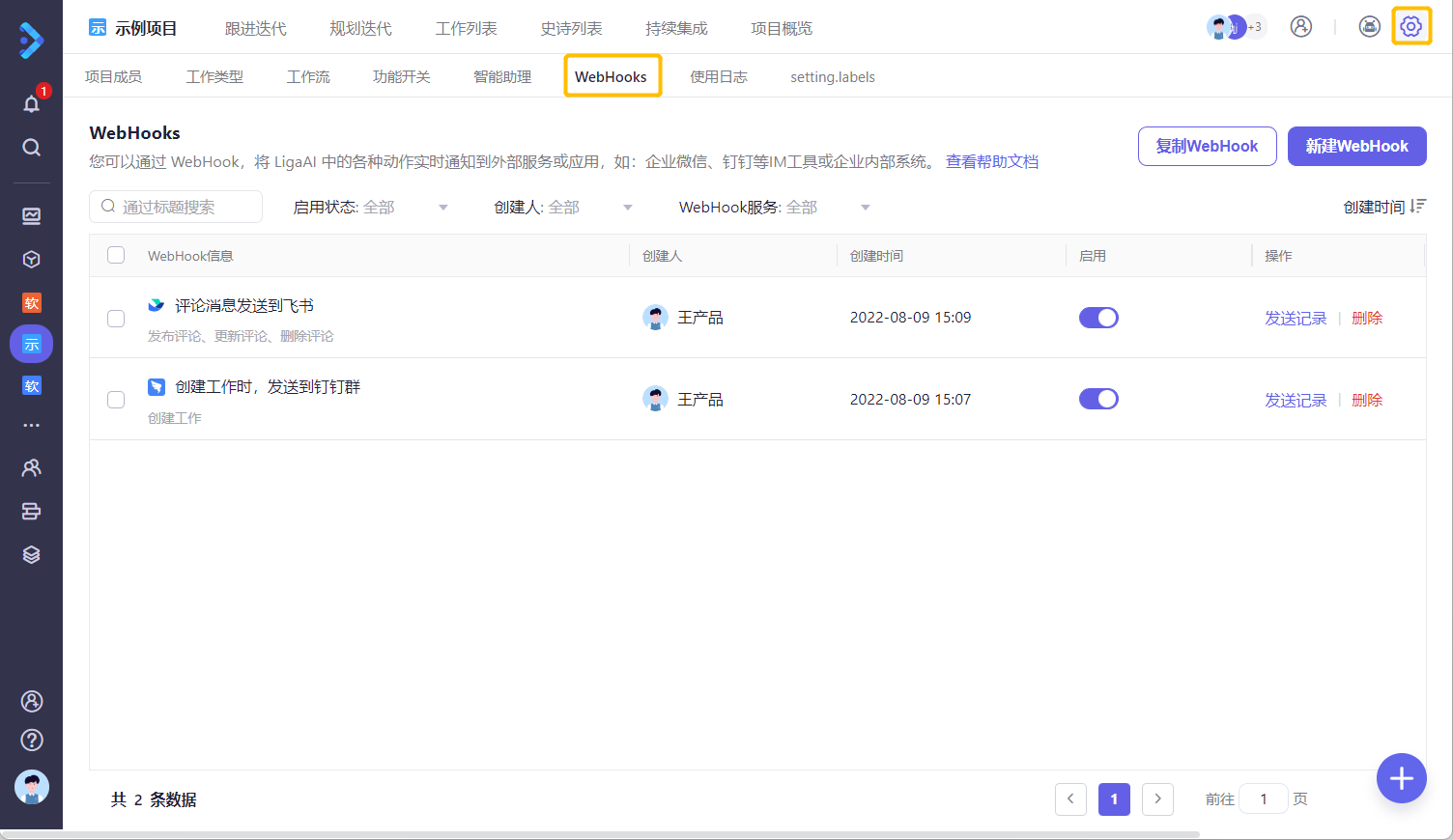The width and height of the screenshot is (1453, 840).
Task: Open project settings via the gear icon
Action: click(1411, 26)
